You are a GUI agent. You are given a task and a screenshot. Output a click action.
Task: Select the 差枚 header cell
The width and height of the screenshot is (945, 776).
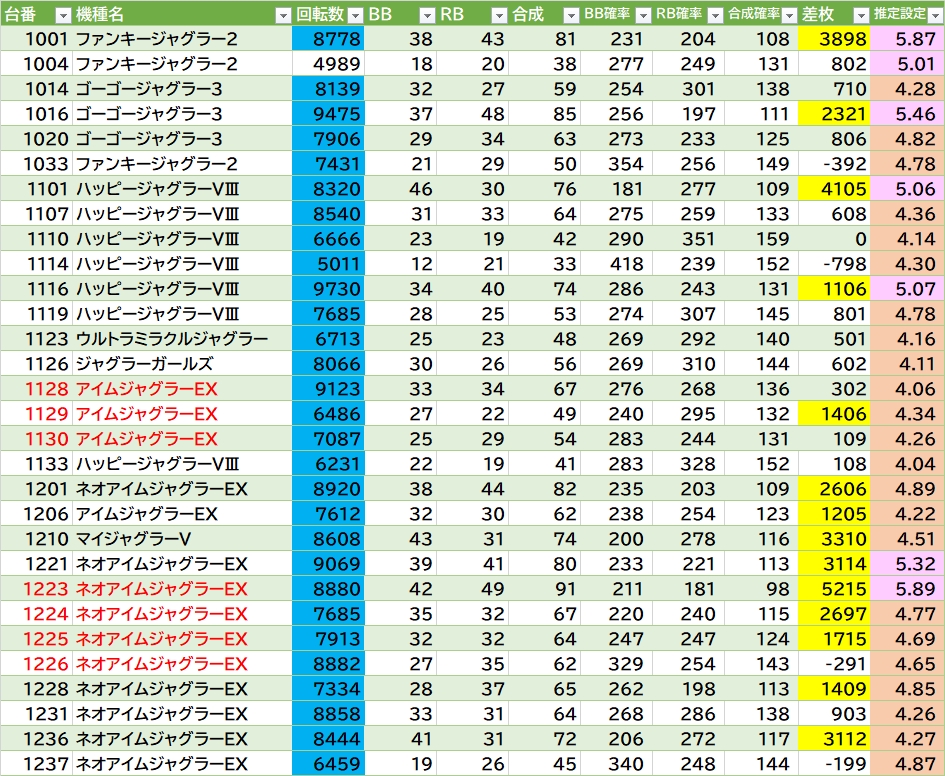pos(834,14)
